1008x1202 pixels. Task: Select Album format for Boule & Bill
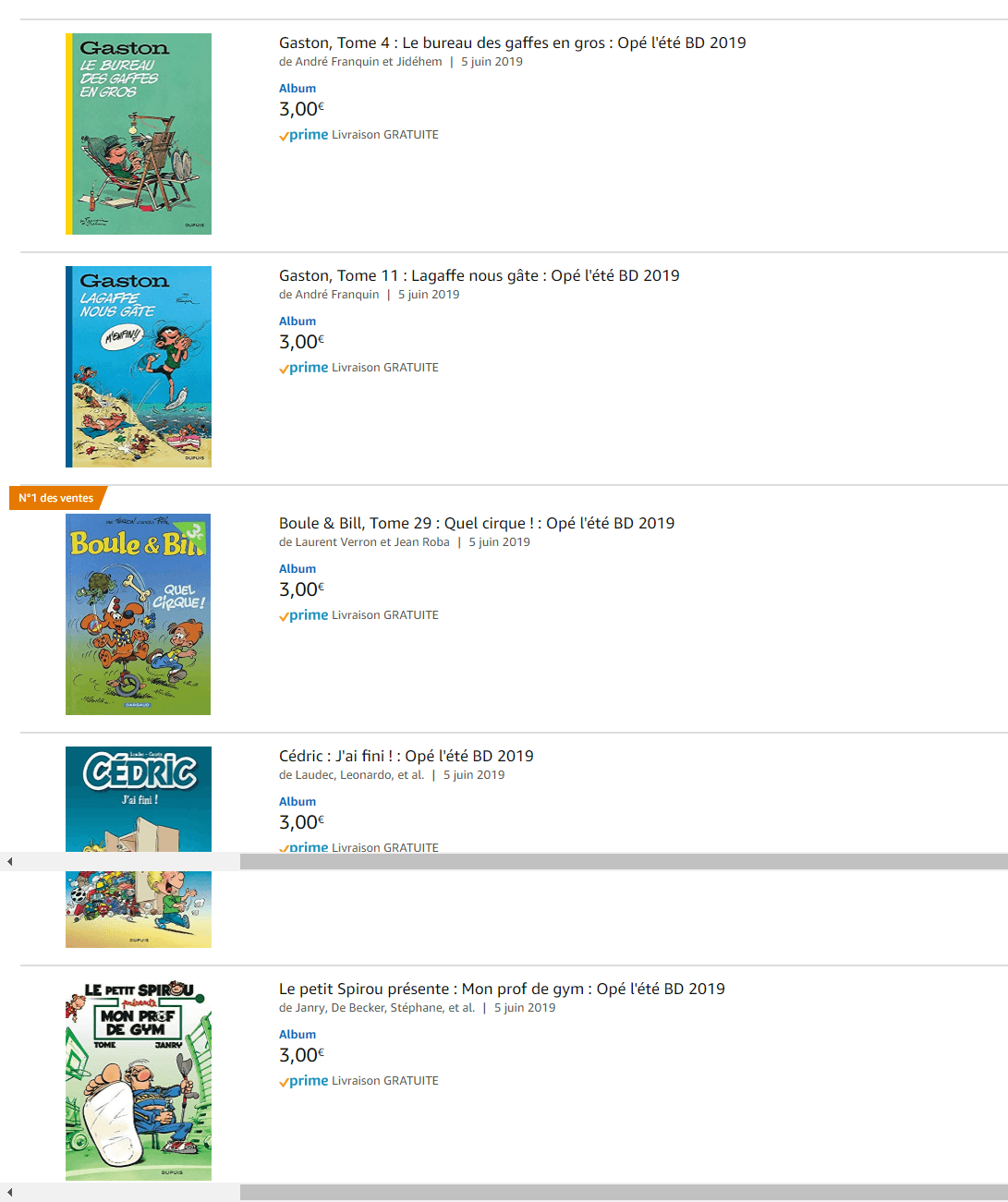click(x=298, y=569)
